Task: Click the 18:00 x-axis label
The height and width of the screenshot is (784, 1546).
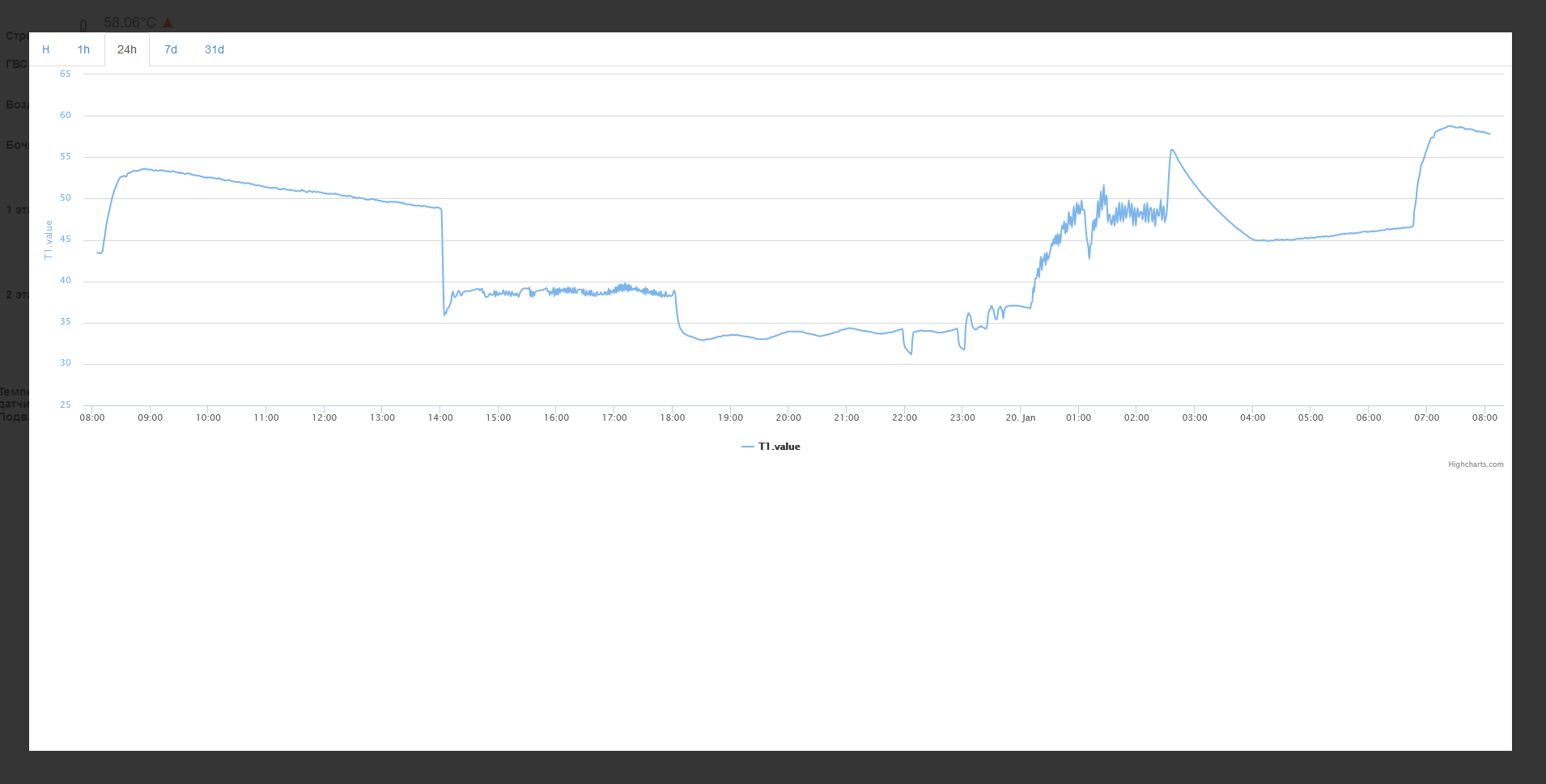Action: click(x=673, y=417)
